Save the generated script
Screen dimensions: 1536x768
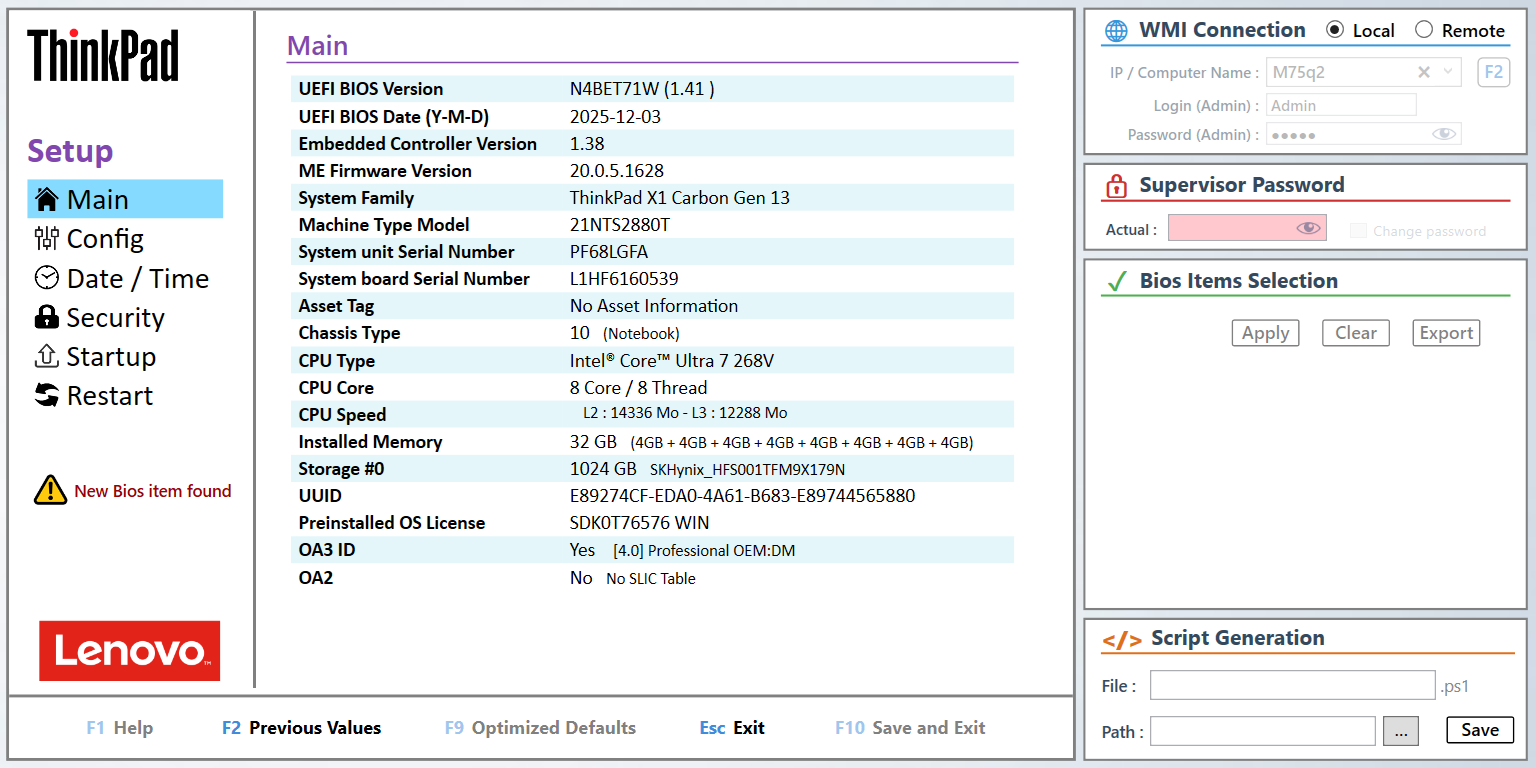click(x=1480, y=730)
